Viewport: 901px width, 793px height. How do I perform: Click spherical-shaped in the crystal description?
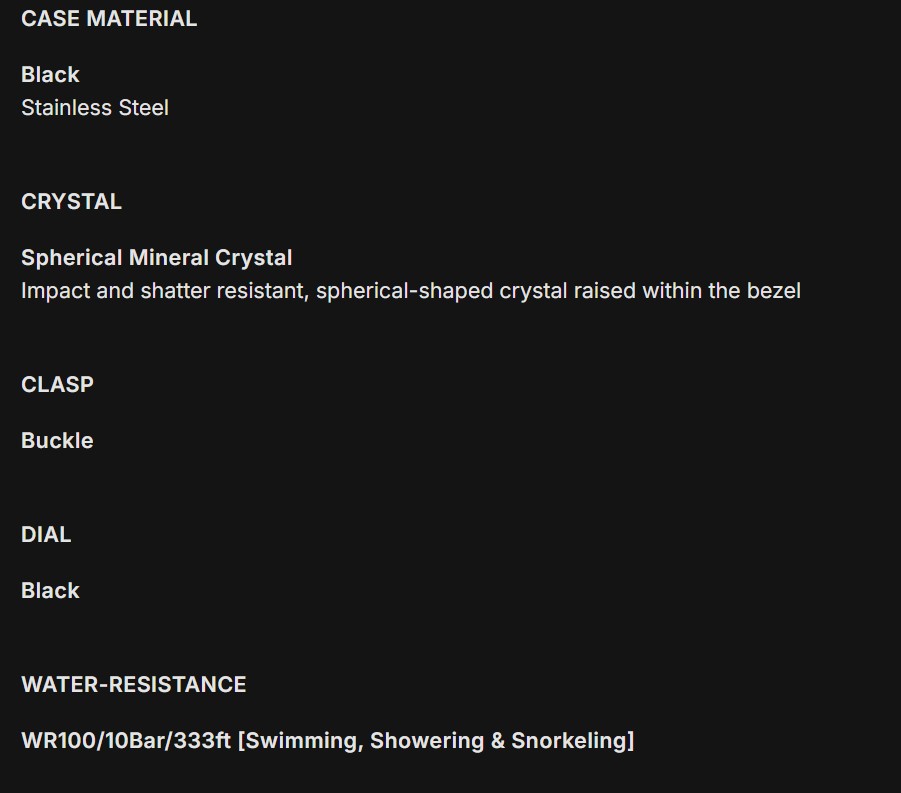point(405,290)
